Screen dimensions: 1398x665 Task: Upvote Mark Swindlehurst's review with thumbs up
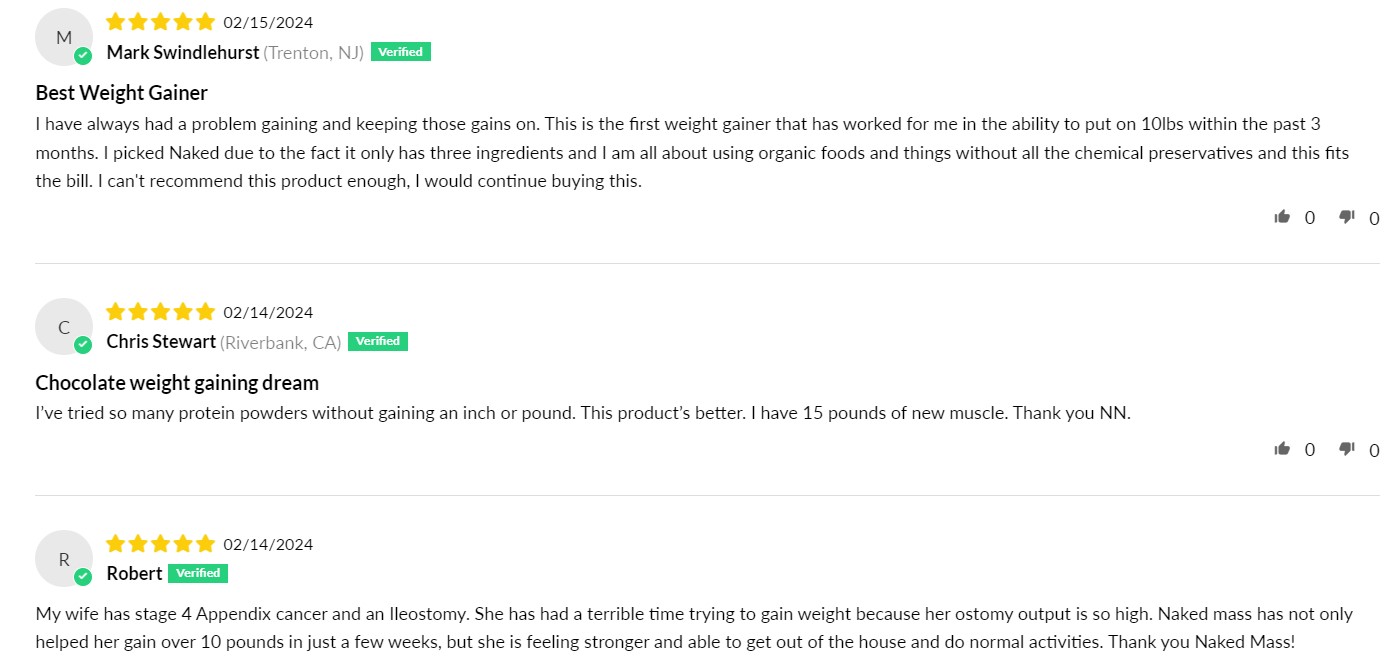pyautogui.click(x=1282, y=216)
